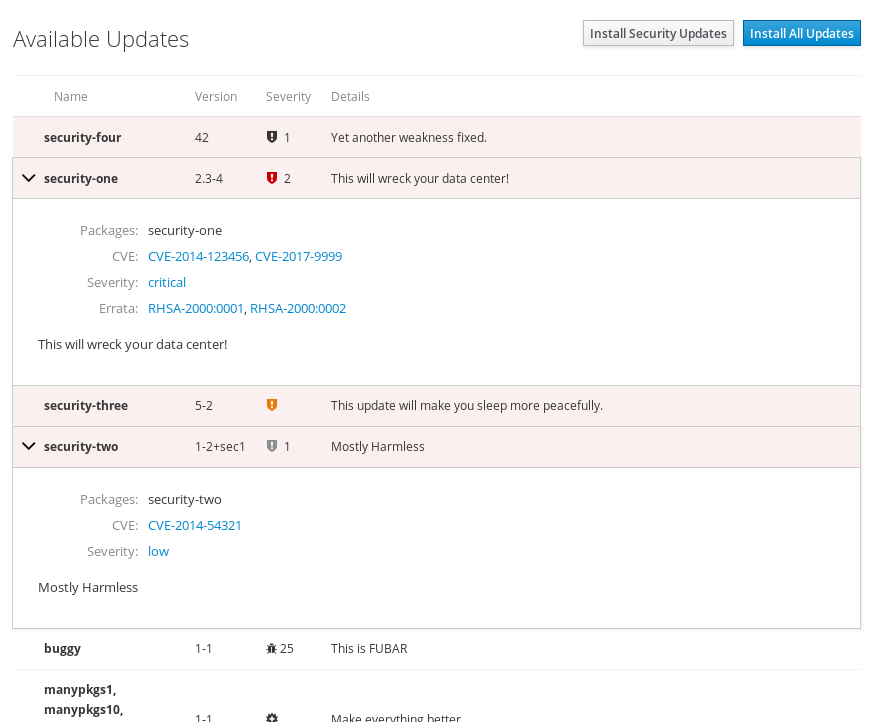Screen dimensions: 870x722
Task: Click the Details column header
Action: pyautogui.click(x=350, y=97)
